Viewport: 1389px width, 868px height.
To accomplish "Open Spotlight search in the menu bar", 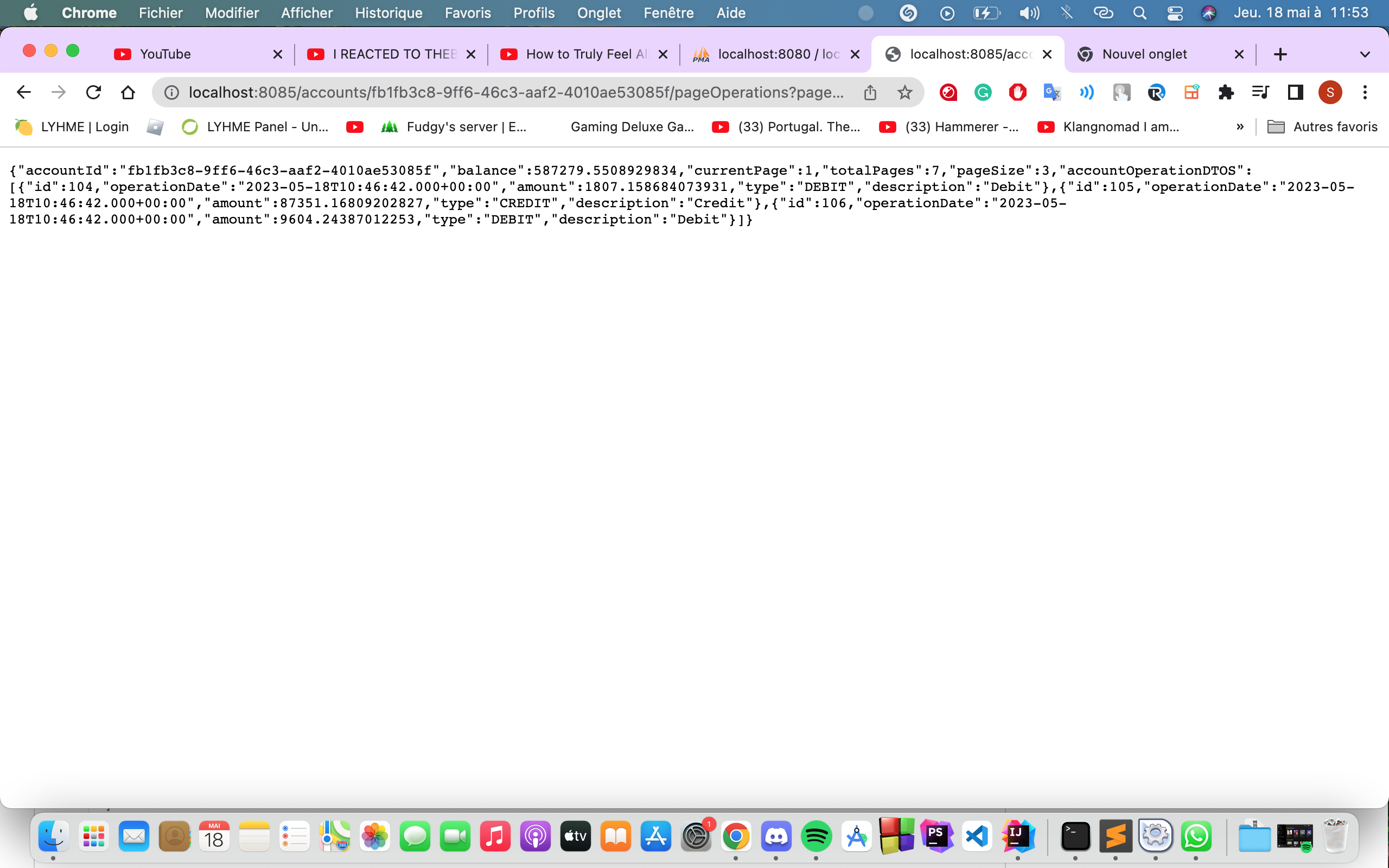I will 1140,12.
